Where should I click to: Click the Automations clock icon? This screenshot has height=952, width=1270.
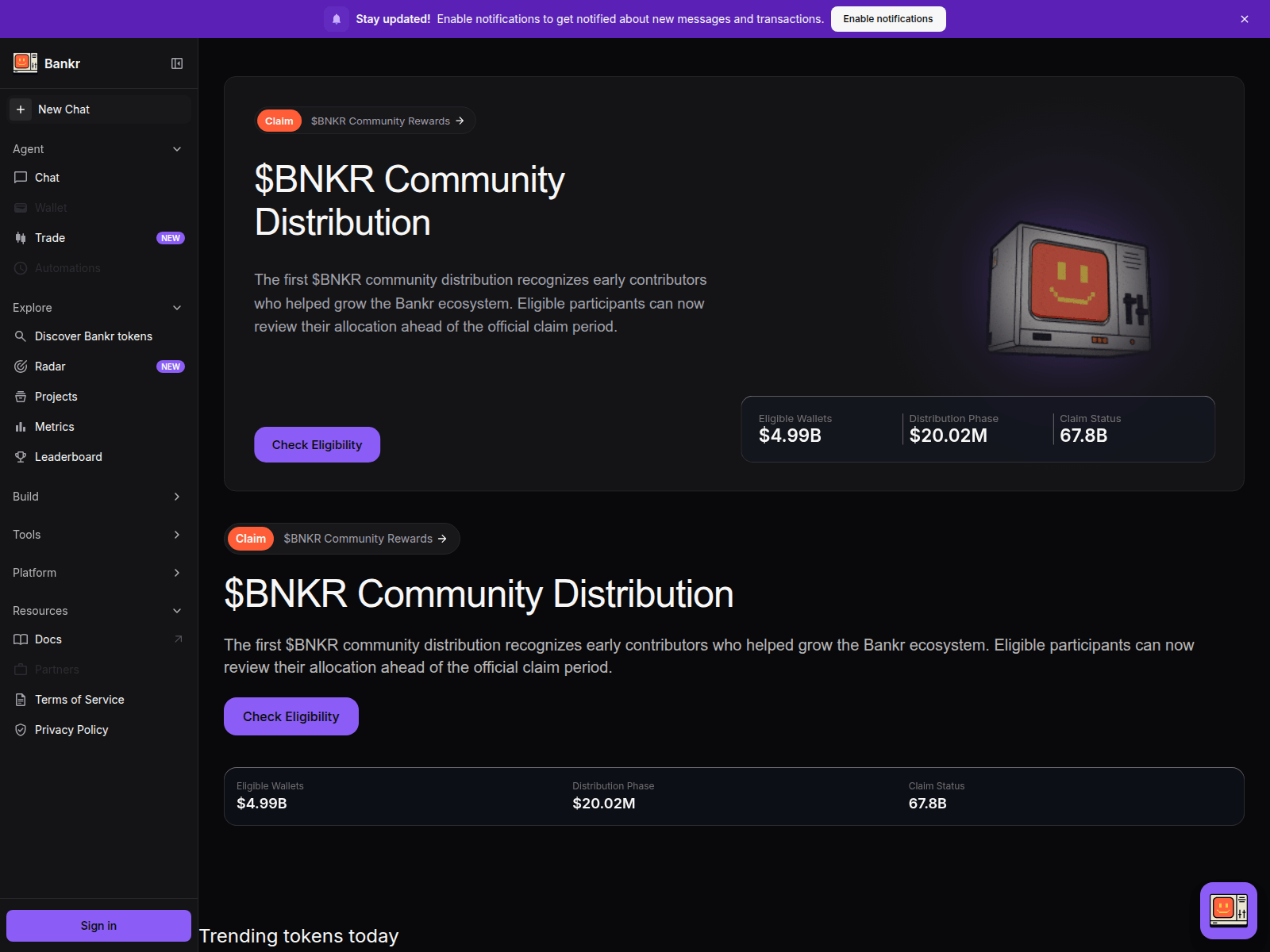(21, 268)
